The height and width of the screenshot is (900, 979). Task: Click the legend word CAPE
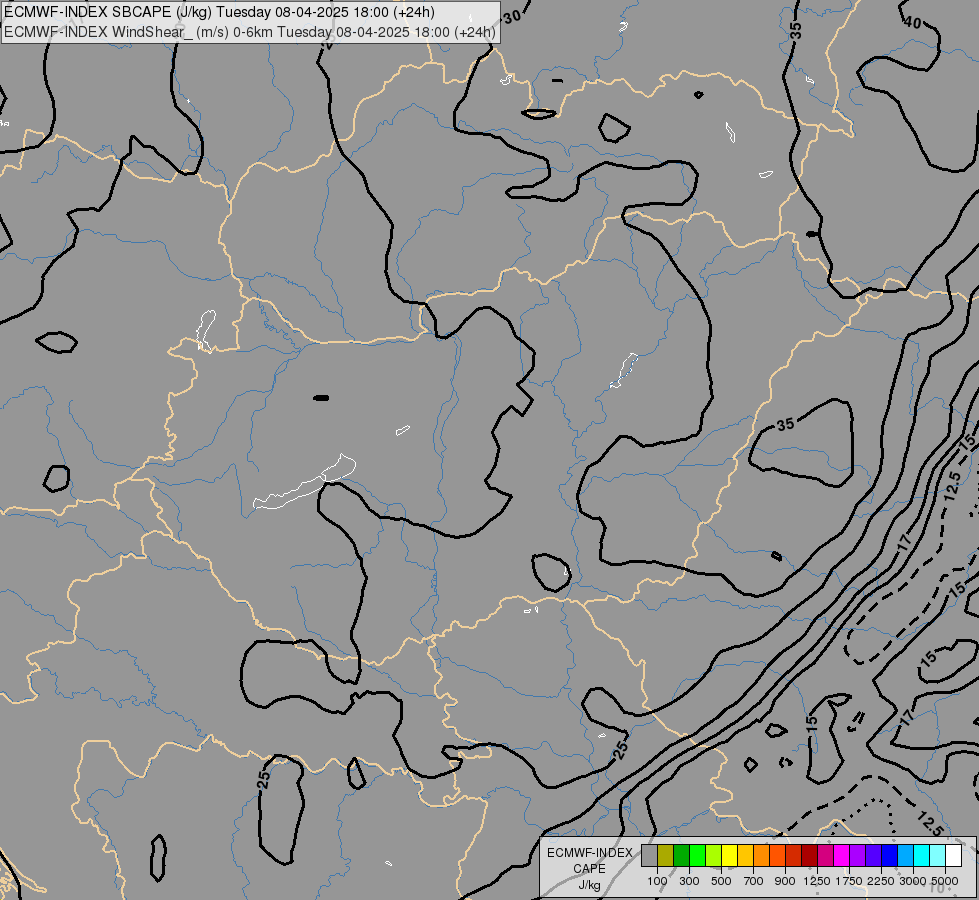pyautogui.click(x=589, y=869)
